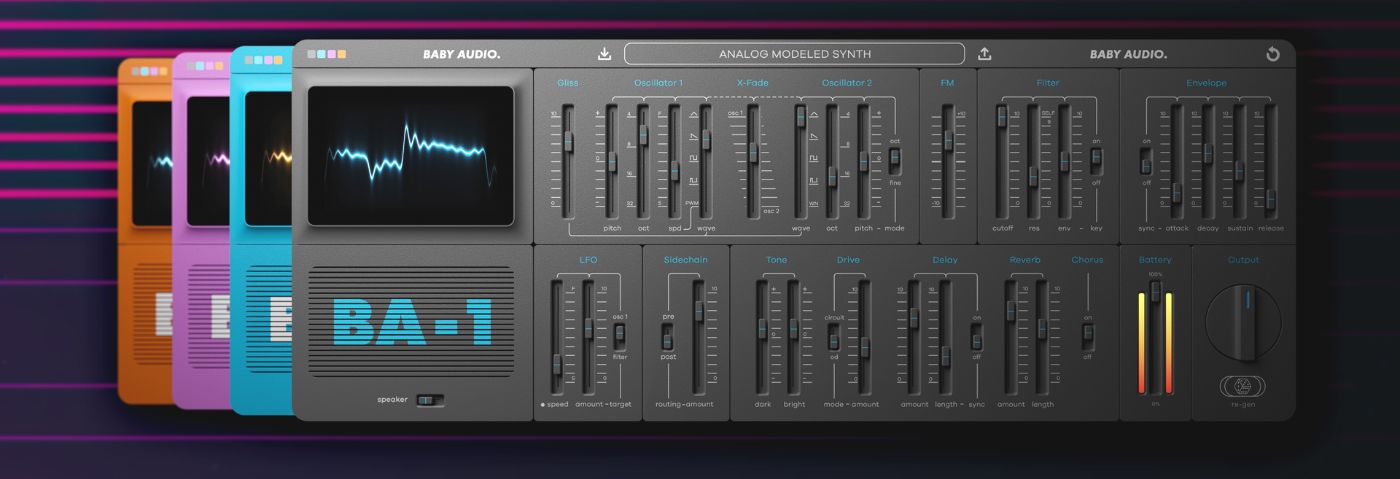Viewport: 1400px width, 479px height.
Task: Toggle Drive mode circuit/od switch
Action: point(834,337)
